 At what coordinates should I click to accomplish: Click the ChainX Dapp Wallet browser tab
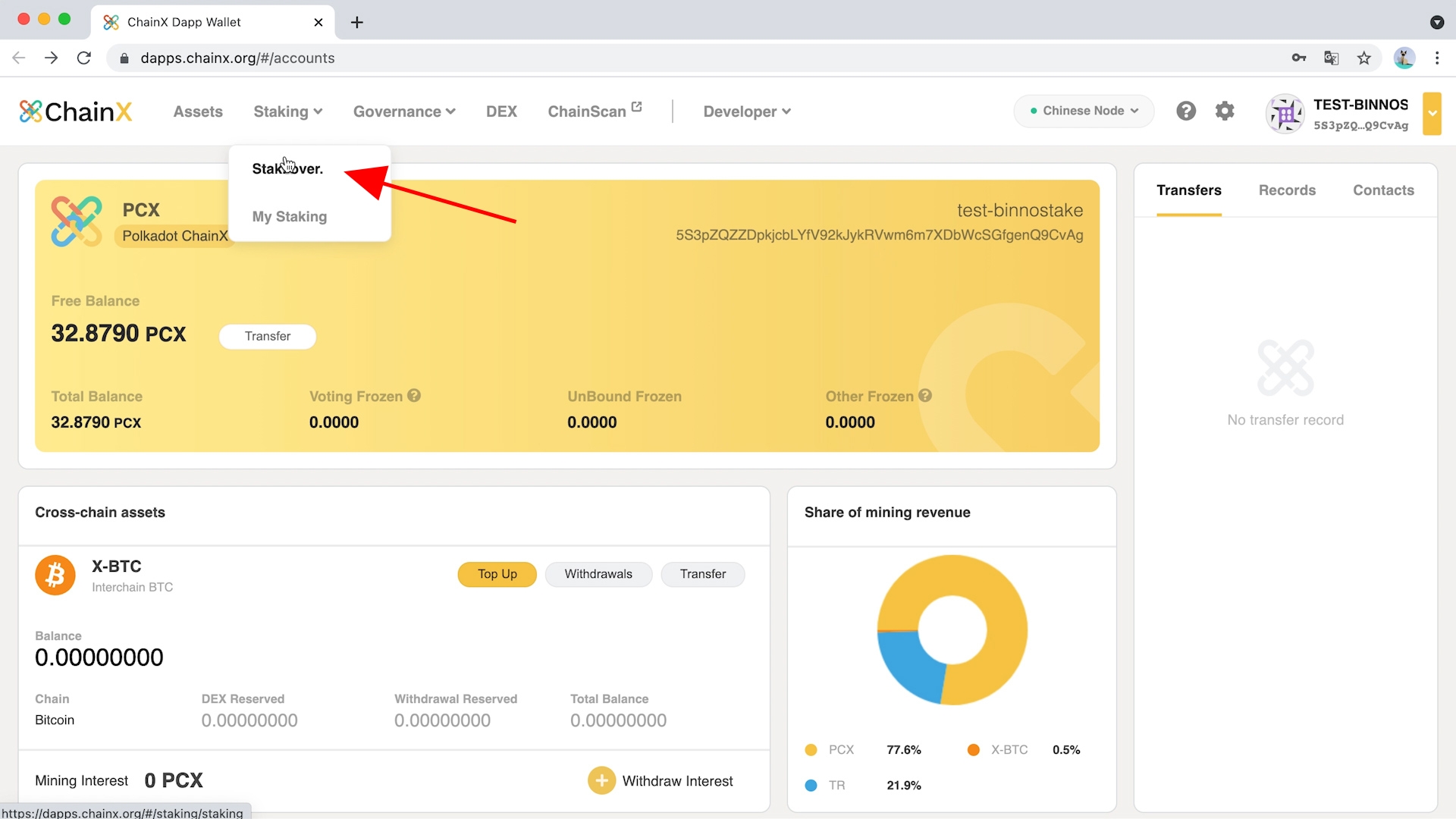pos(212,22)
